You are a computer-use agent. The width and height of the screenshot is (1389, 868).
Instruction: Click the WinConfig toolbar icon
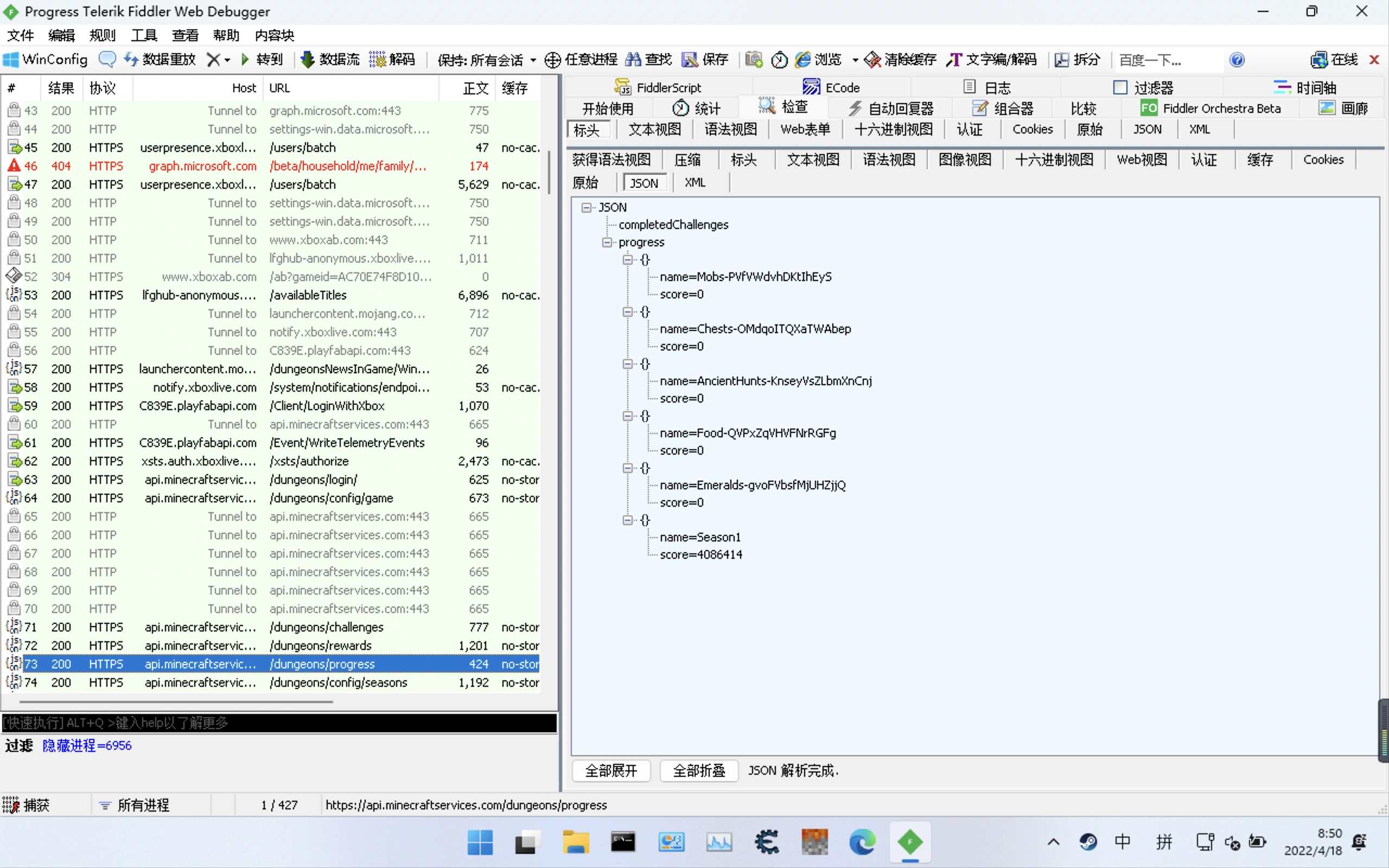point(11,60)
